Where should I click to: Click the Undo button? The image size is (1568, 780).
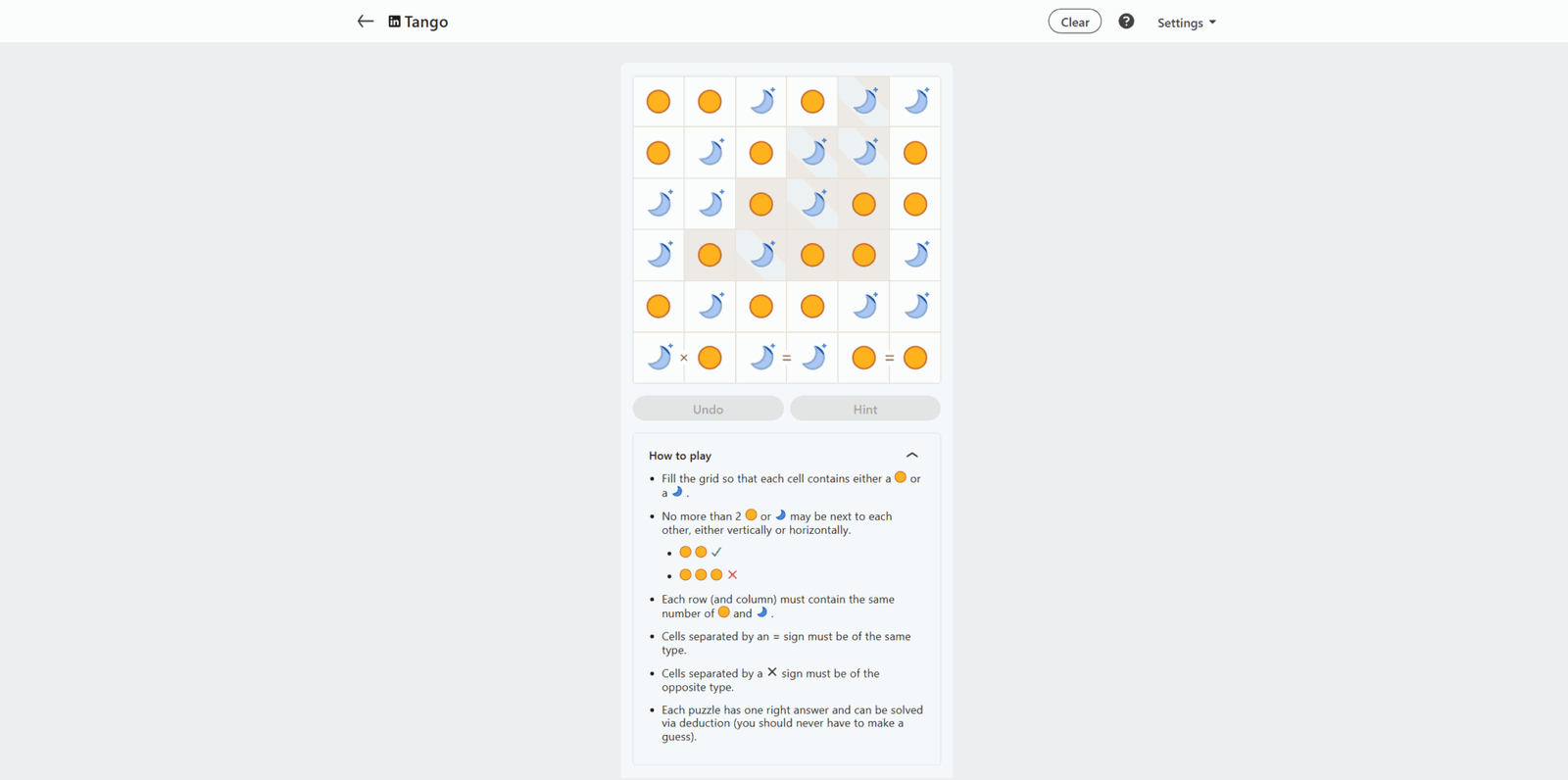(x=709, y=409)
